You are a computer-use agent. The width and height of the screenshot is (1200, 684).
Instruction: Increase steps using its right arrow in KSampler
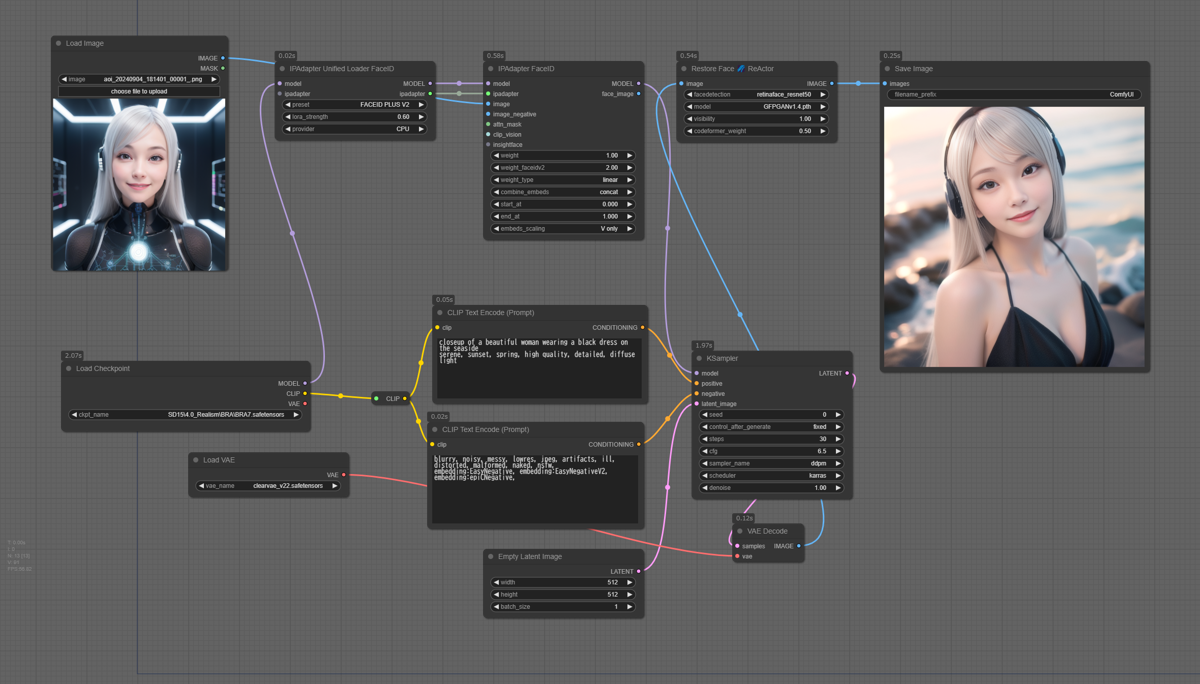point(838,439)
